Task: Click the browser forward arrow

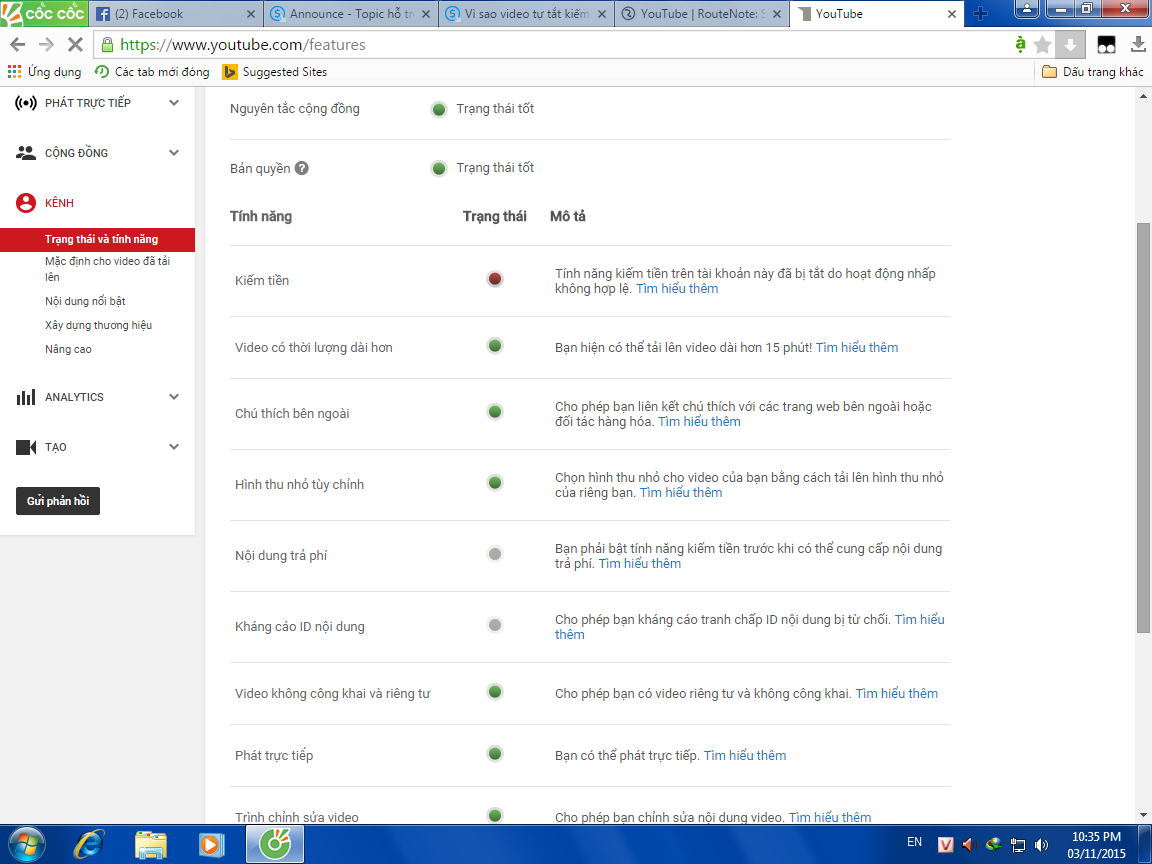Action: pyautogui.click(x=46, y=45)
